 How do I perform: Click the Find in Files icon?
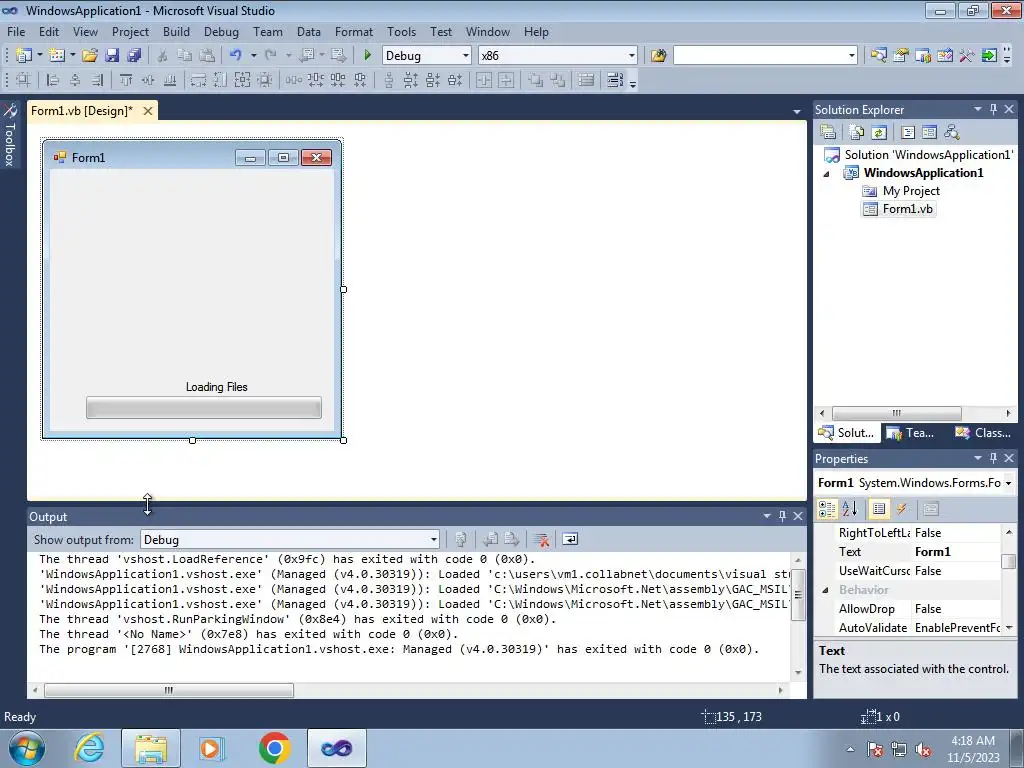[x=658, y=56]
